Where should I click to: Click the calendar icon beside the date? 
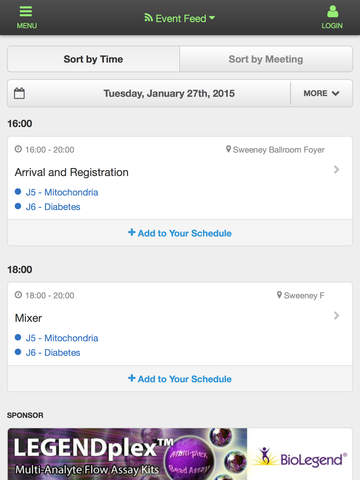(19, 93)
